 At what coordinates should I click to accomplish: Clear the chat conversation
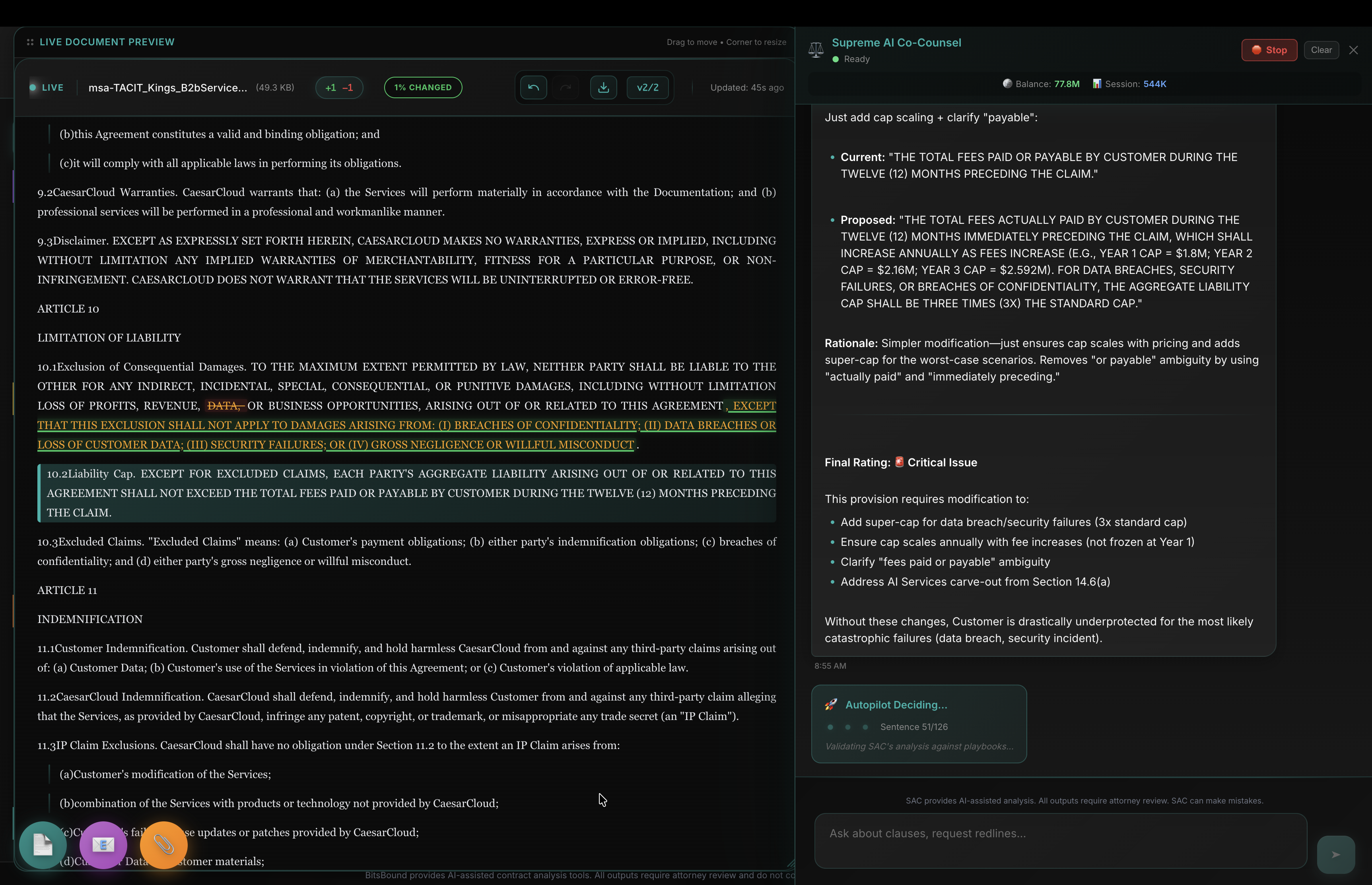(1321, 50)
